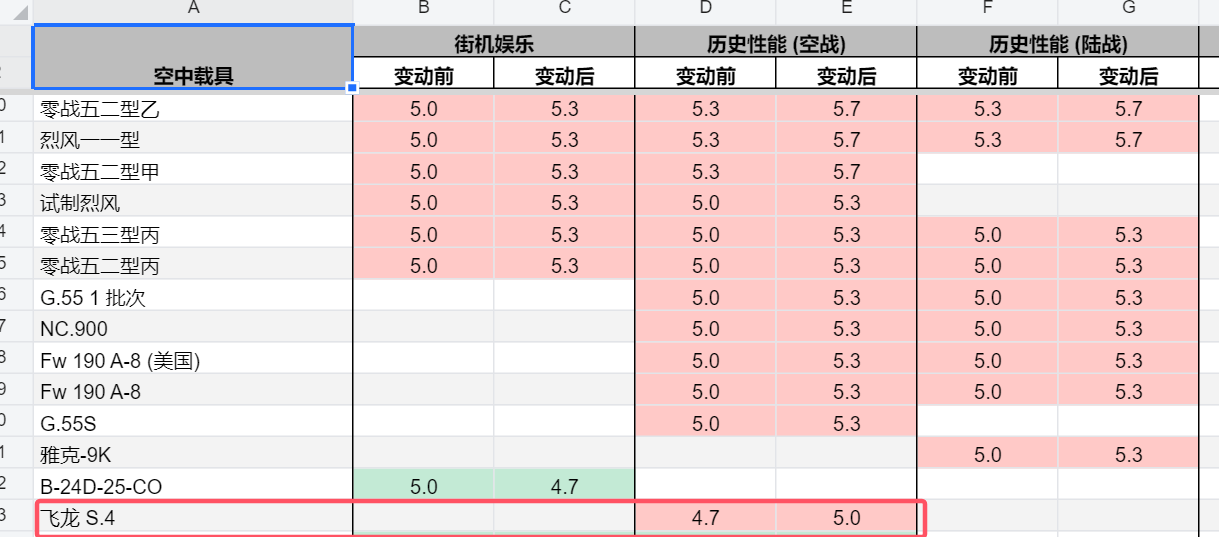Click the 雅克-9K cell

click(x=193, y=454)
